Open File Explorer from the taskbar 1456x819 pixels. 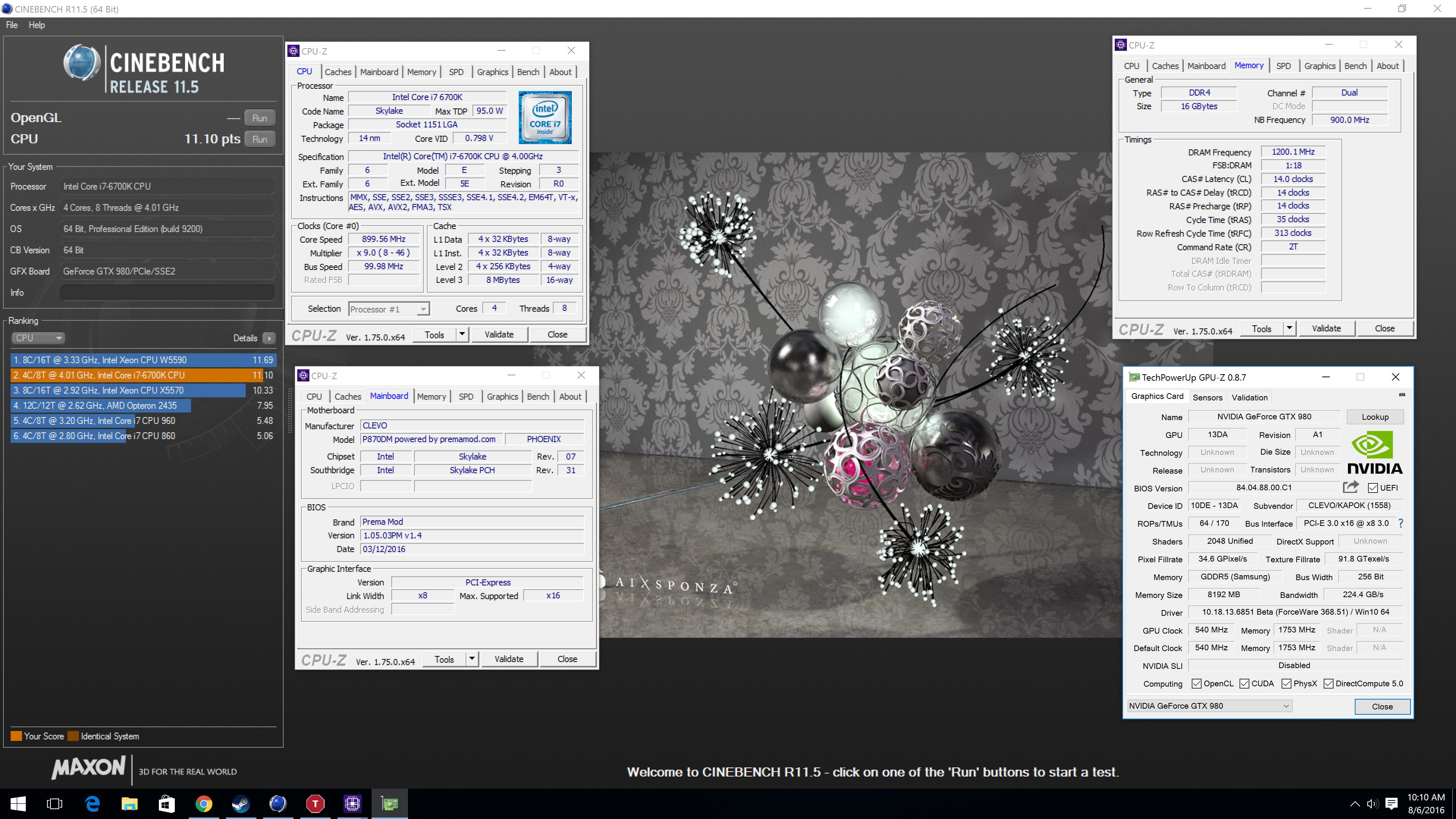129,804
